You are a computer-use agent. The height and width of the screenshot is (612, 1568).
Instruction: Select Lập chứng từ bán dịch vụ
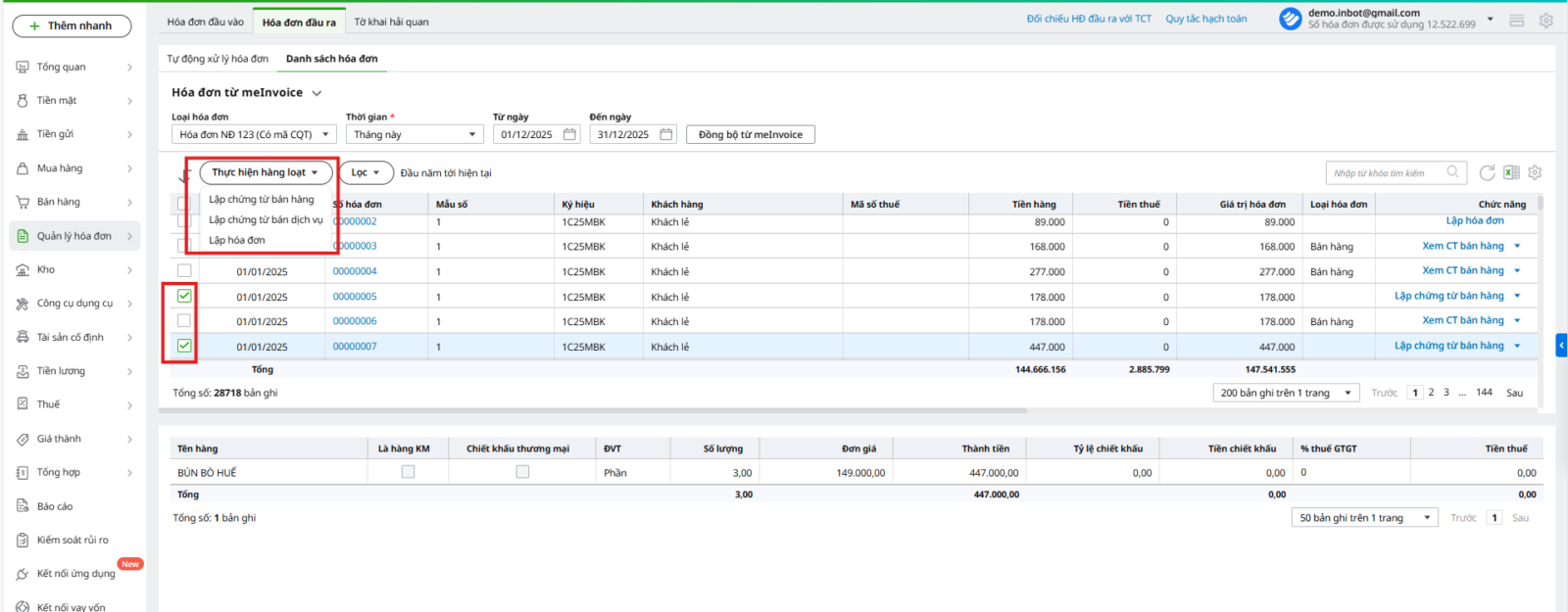pos(266,219)
